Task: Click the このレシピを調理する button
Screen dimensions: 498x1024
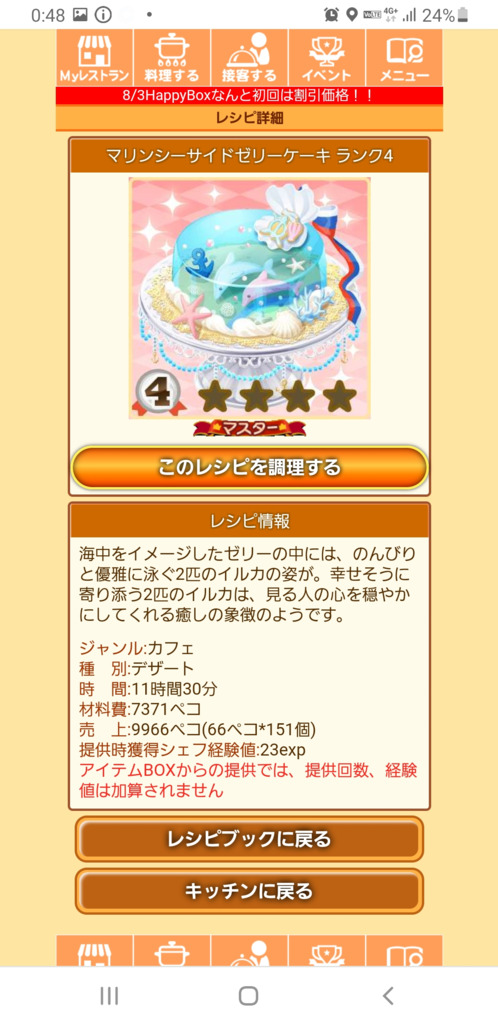Action: (249, 468)
